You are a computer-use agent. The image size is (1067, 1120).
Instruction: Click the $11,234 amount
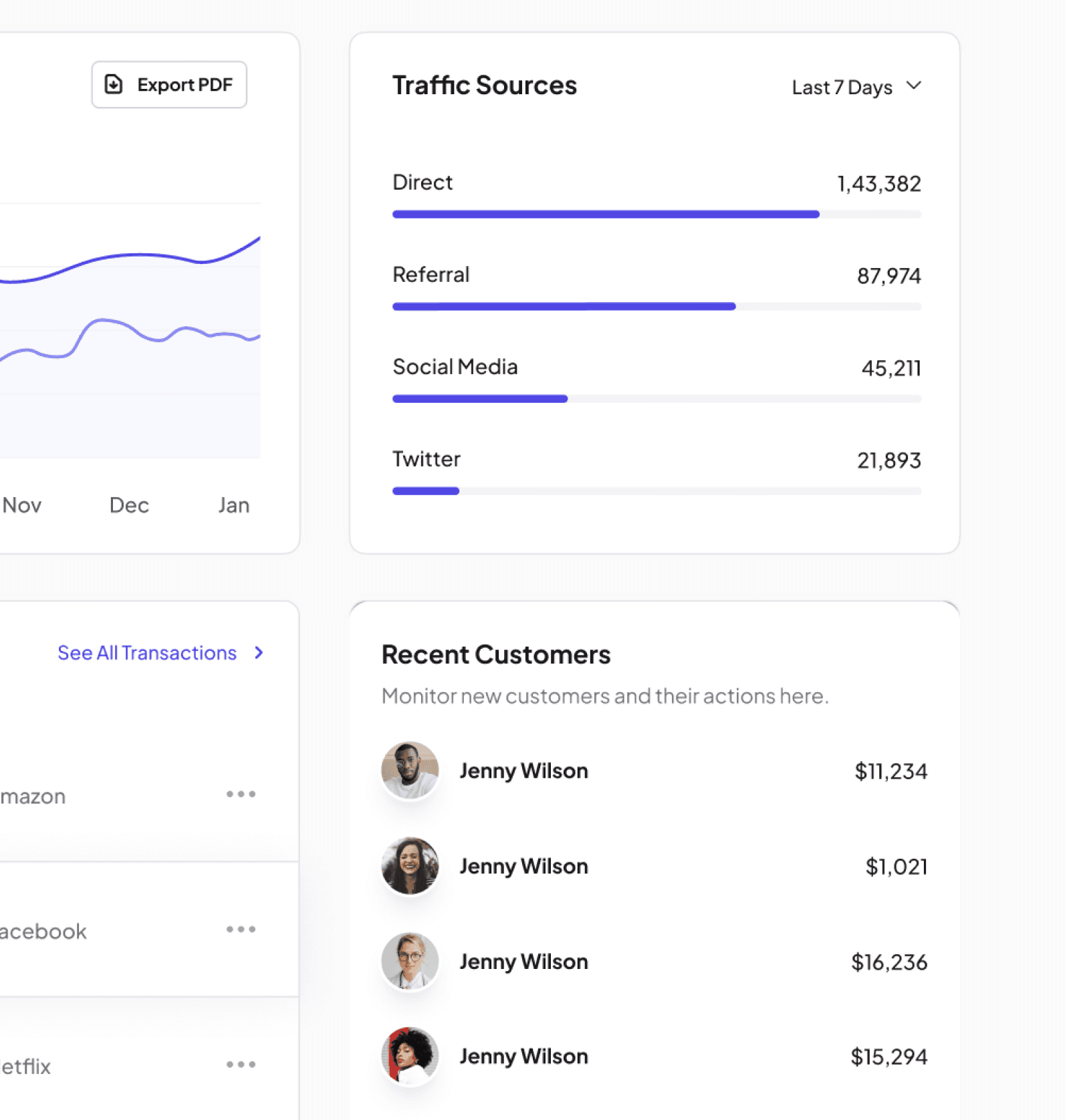[891, 772]
